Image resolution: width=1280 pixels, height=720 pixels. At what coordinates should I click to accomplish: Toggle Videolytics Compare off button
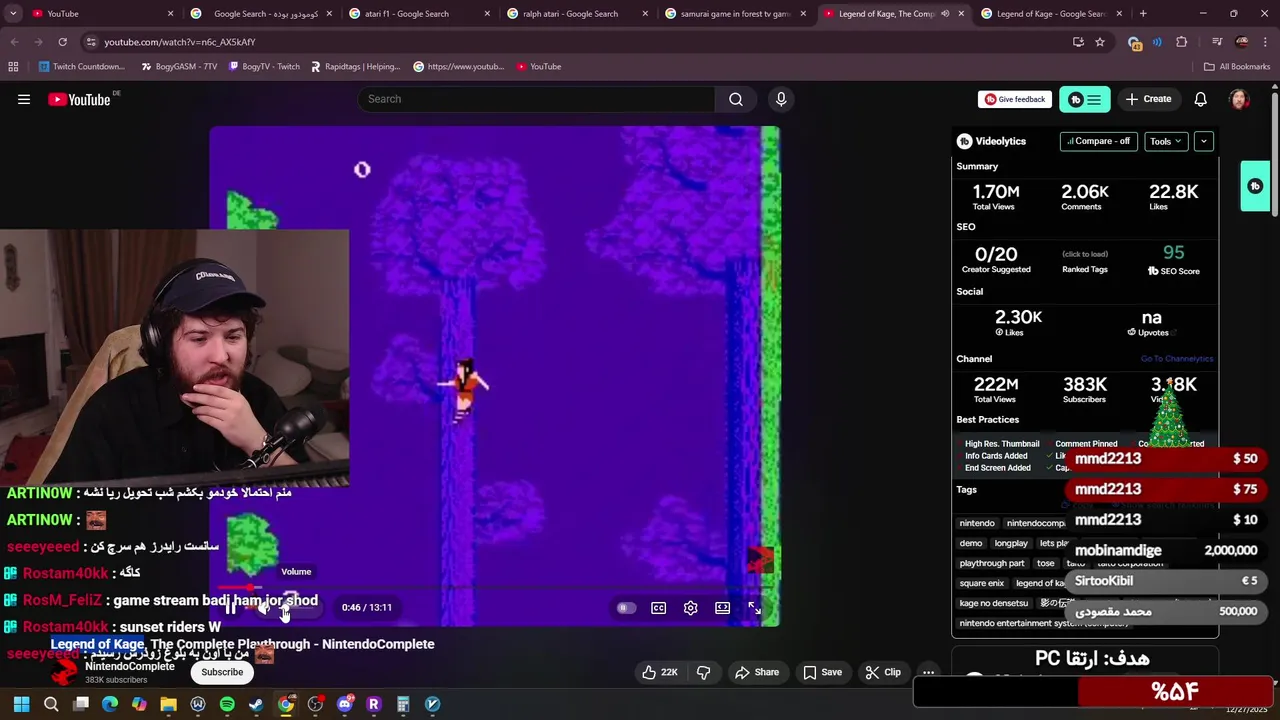tap(1099, 141)
